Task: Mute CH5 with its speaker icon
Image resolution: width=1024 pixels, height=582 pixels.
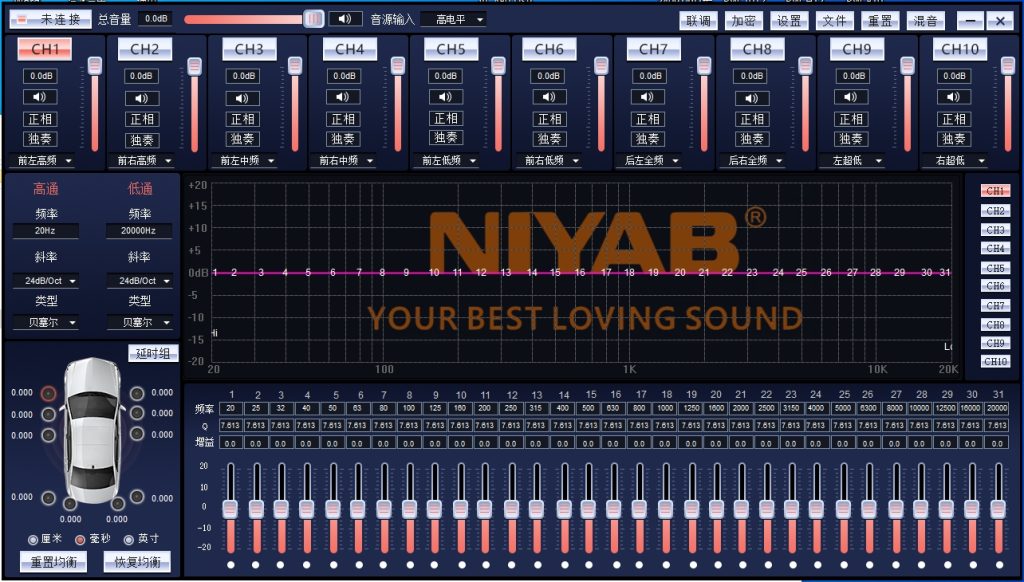Action: pyautogui.click(x=445, y=97)
